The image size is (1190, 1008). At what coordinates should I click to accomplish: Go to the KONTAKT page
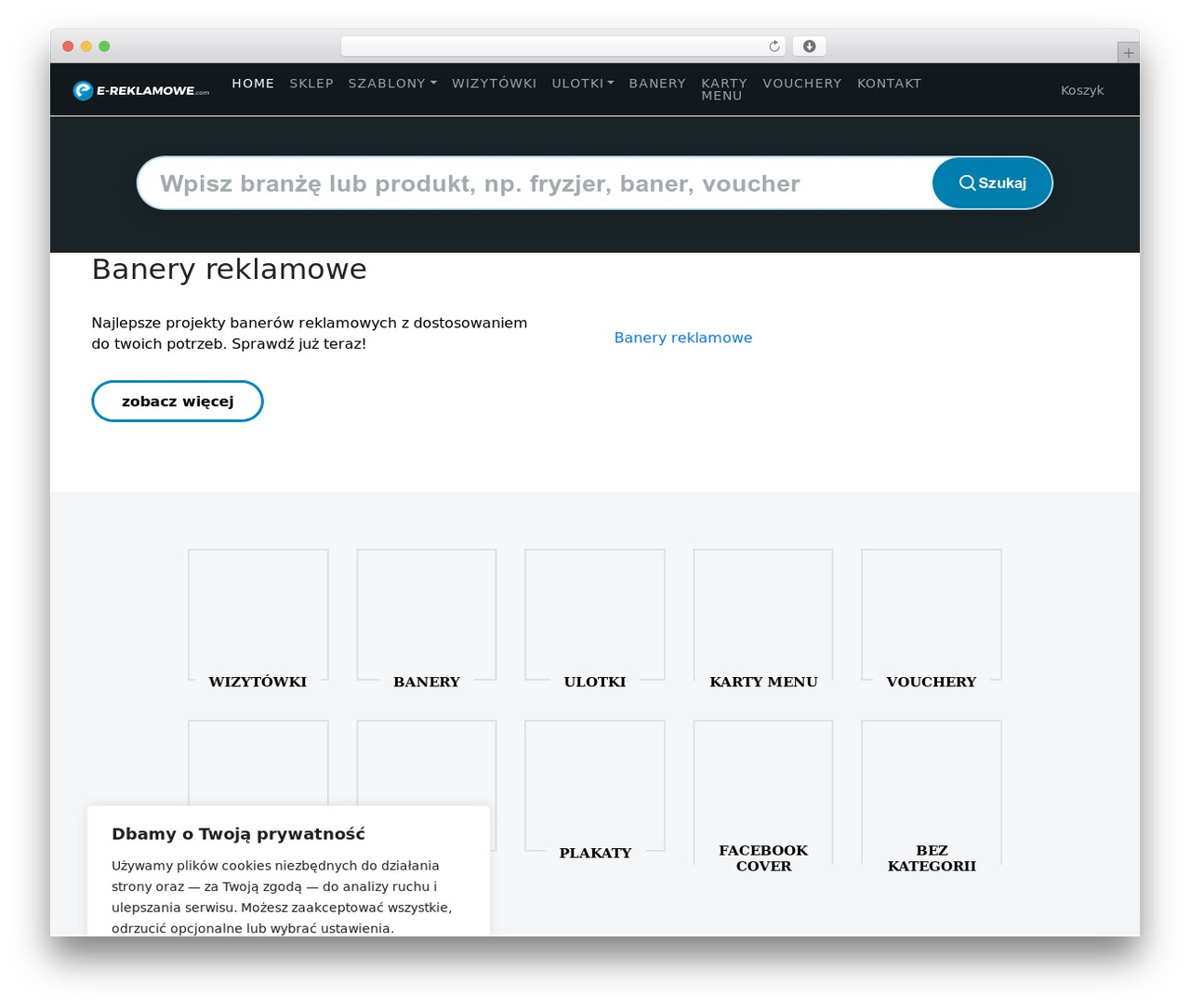pyautogui.click(x=890, y=84)
